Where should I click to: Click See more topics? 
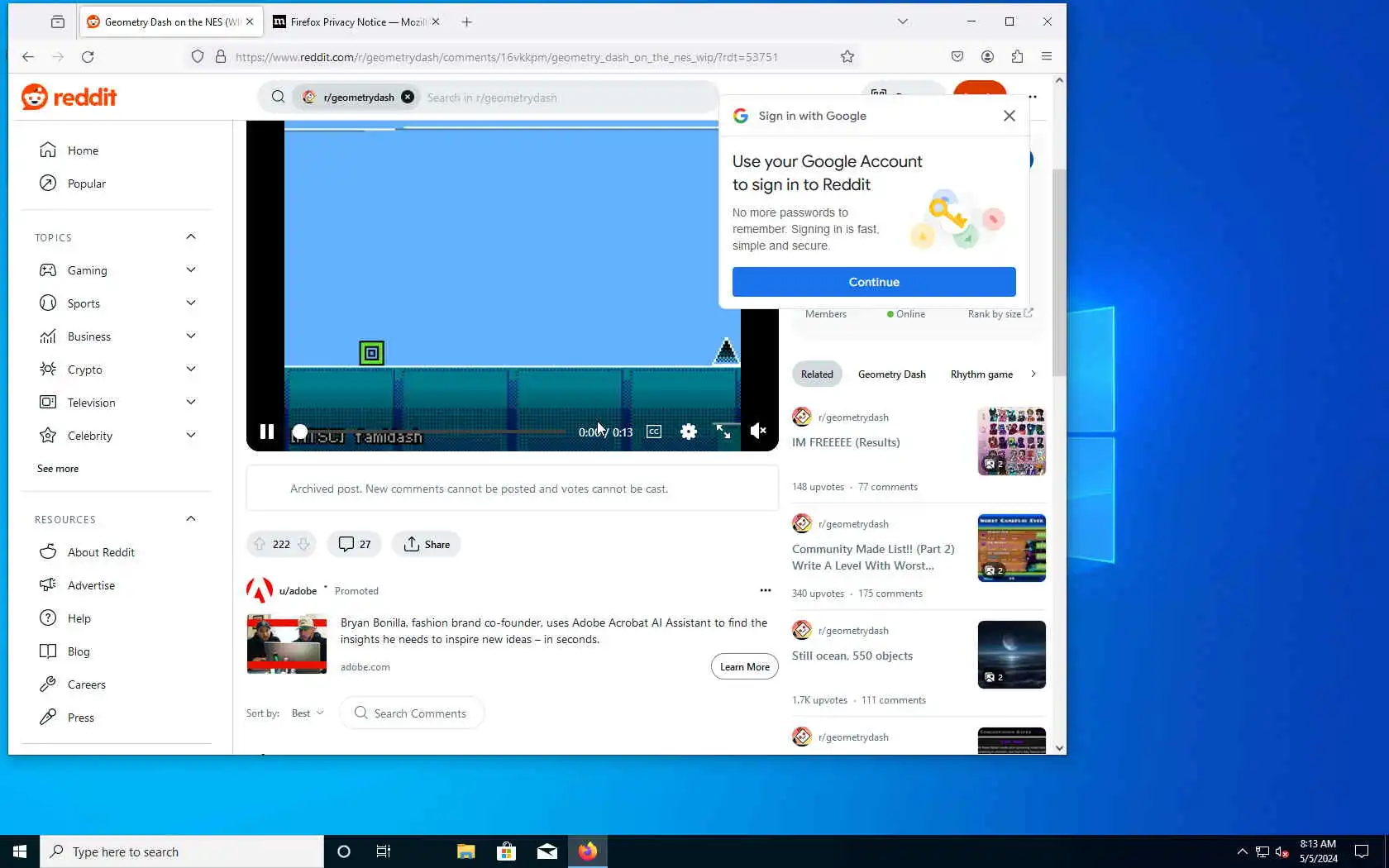58,469
